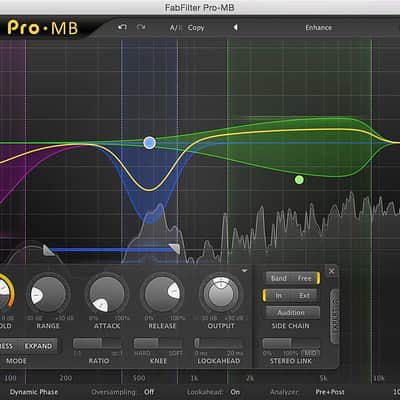Viewport: 400px width, 400px height.
Task: Switch side chain to Band mode
Action: pyautogui.click(x=279, y=278)
